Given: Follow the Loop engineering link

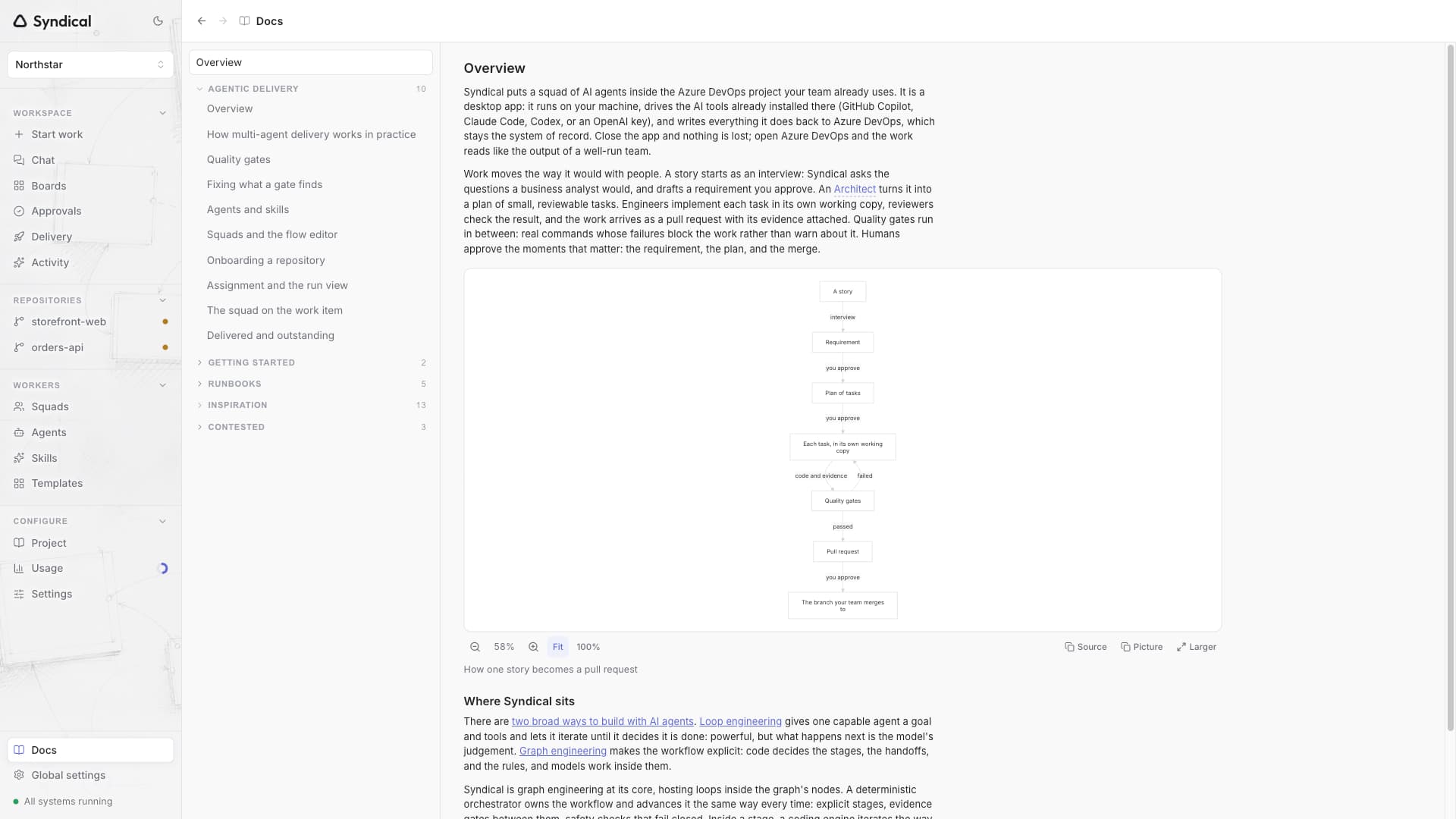Looking at the screenshot, I should pos(740,721).
